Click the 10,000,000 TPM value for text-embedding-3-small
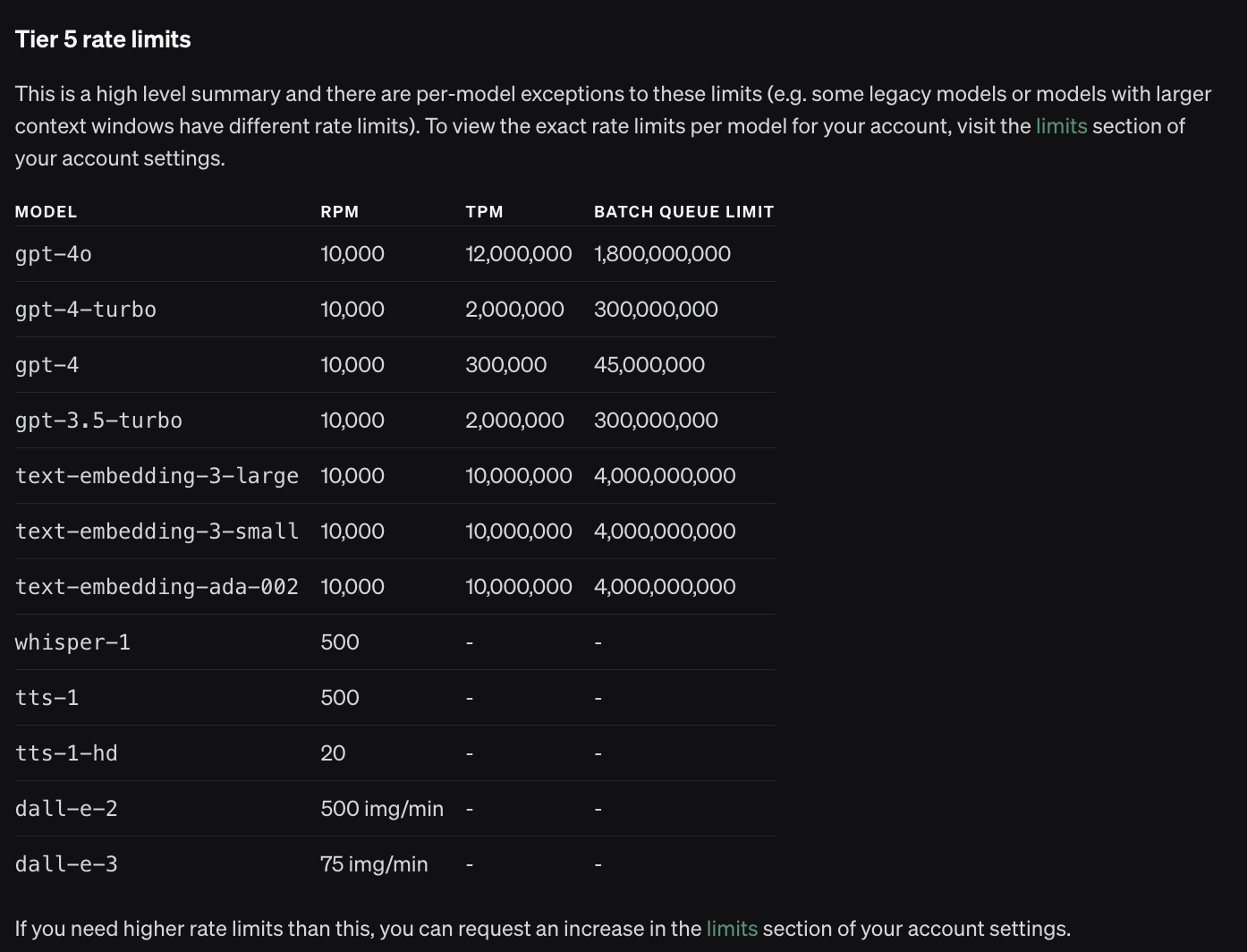1247x952 pixels. pyautogui.click(x=519, y=531)
